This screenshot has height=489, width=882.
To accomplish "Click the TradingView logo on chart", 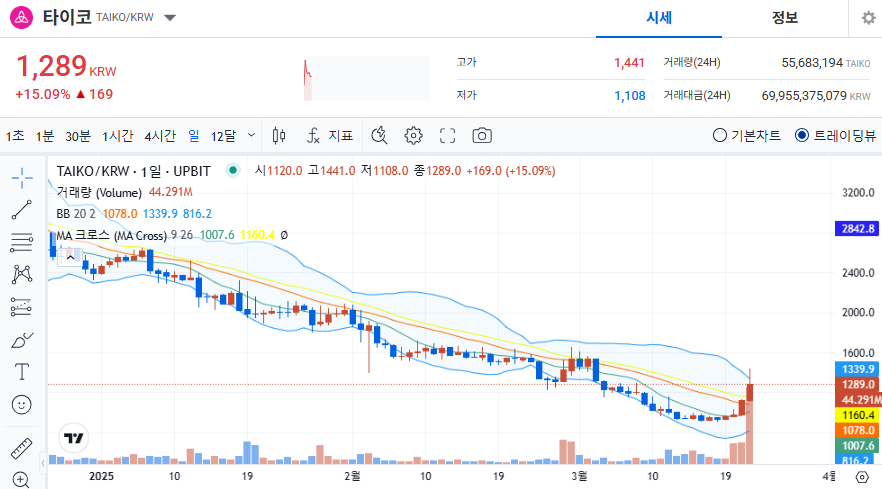I will point(74,438).
